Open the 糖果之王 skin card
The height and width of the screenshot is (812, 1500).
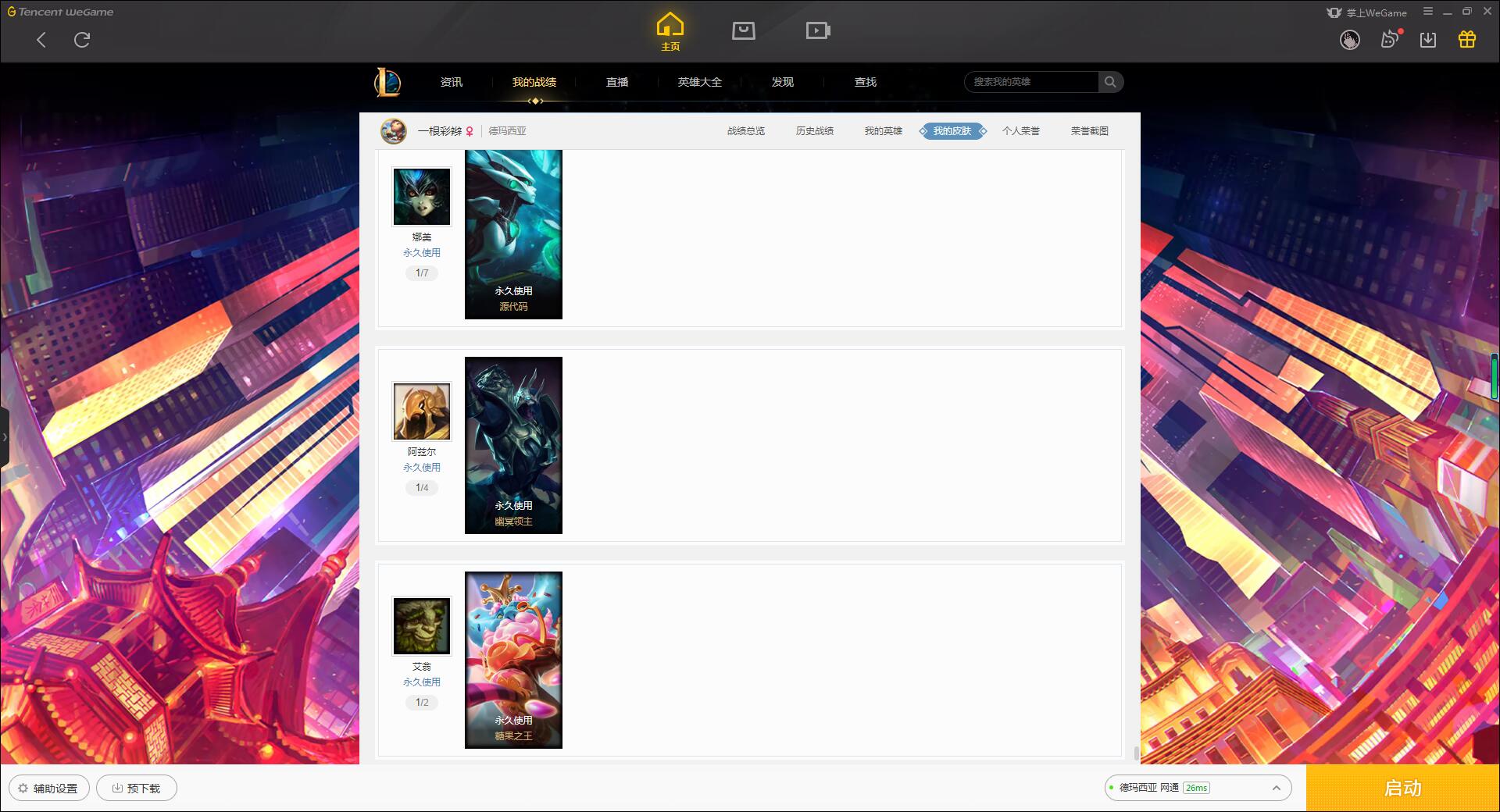tap(513, 660)
